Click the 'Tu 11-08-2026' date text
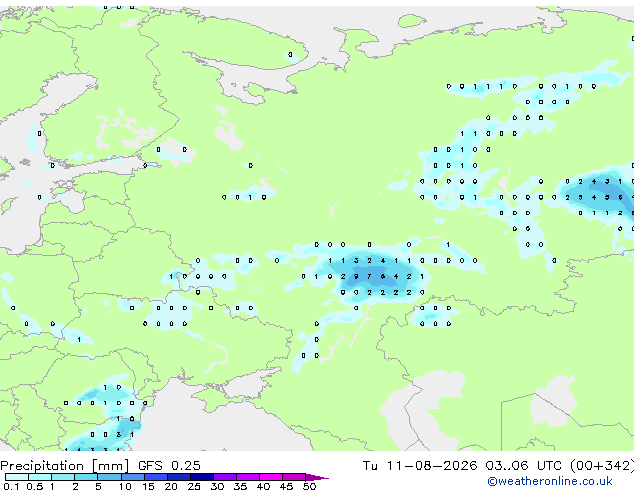Image resolution: width=634 pixels, height=490 pixels. pos(420,466)
